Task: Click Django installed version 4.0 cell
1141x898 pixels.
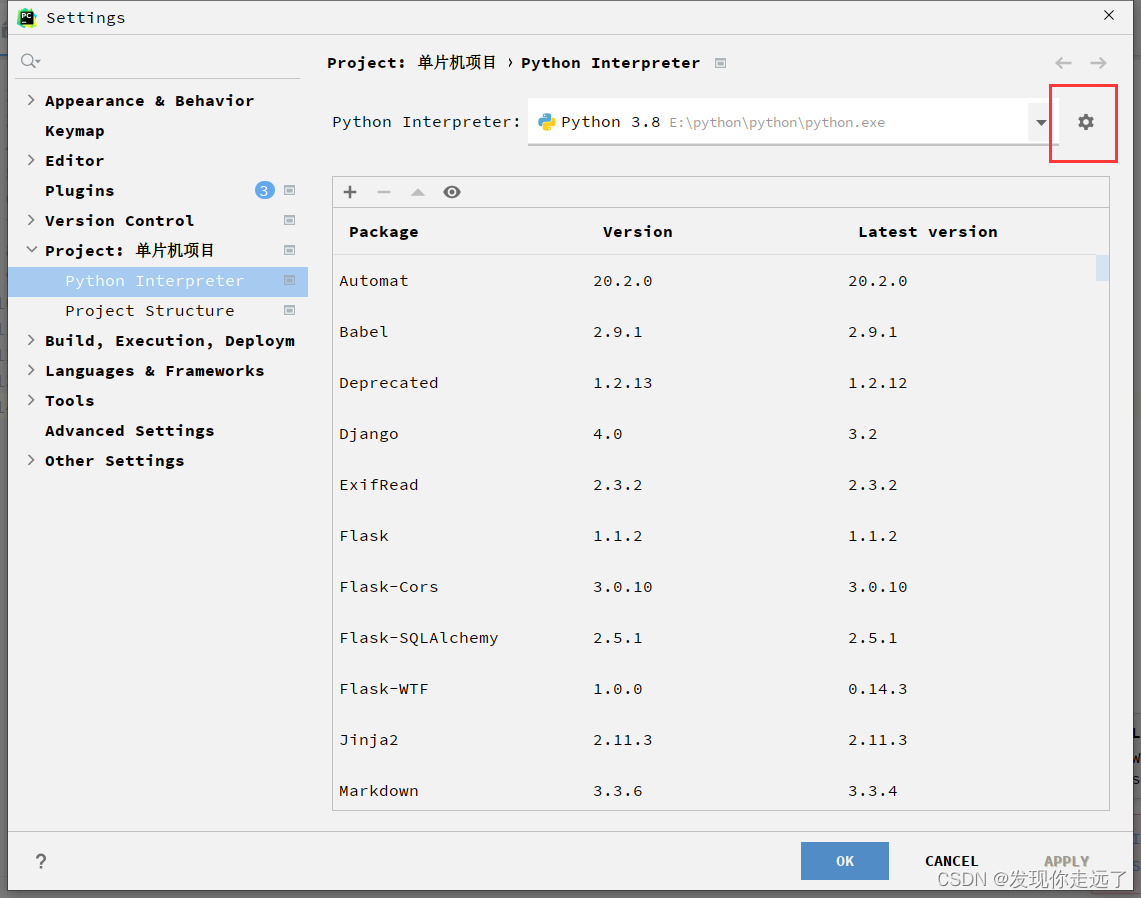Action: click(x=608, y=434)
